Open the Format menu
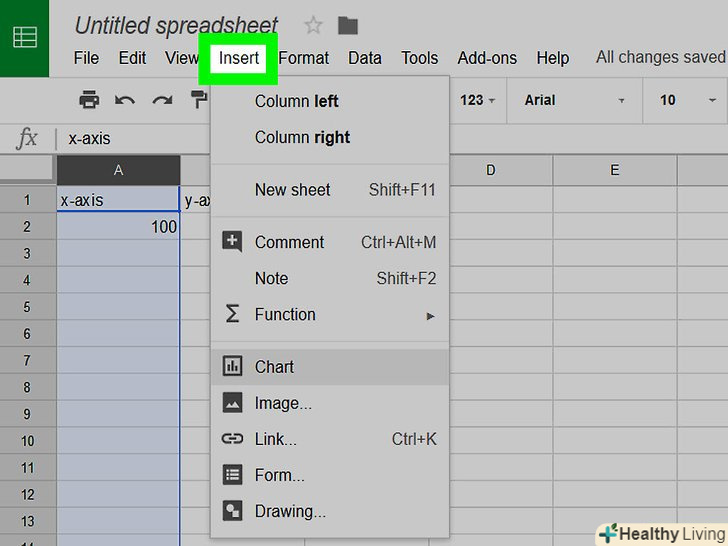Viewport: 728px width, 546px height. [x=304, y=58]
